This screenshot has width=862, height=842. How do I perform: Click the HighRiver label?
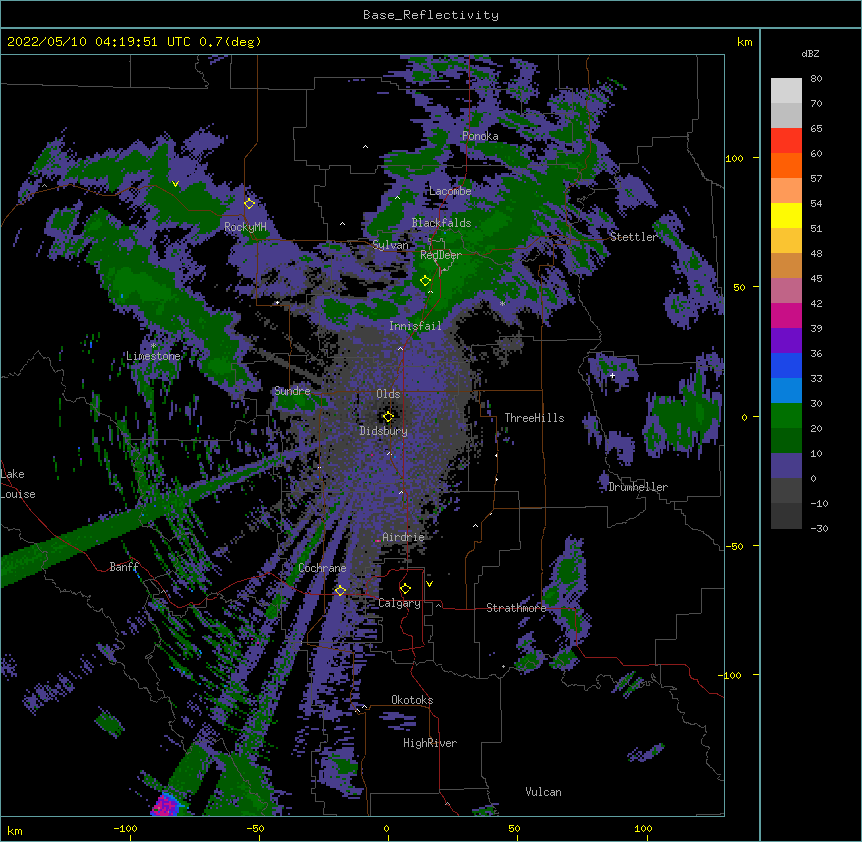(430, 743)
